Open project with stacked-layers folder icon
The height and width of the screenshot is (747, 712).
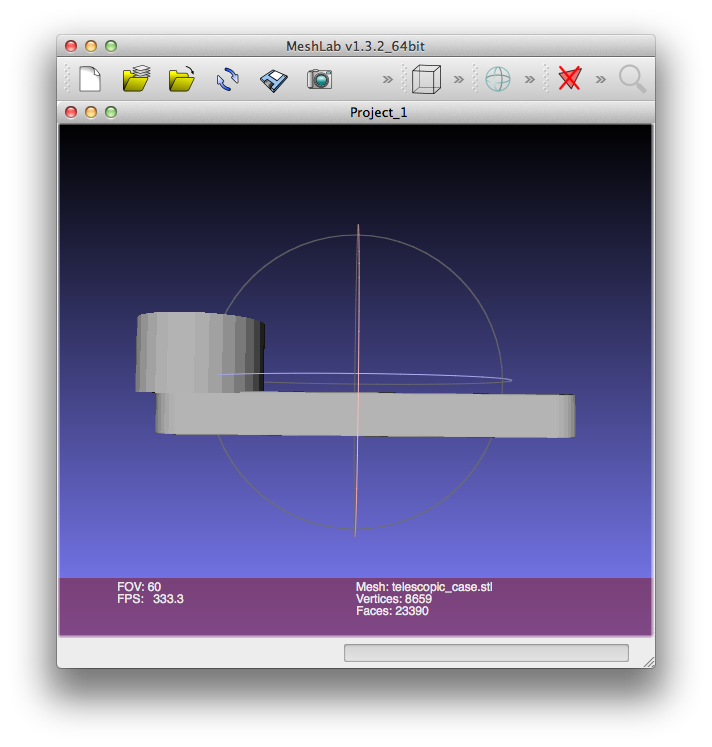136,79
